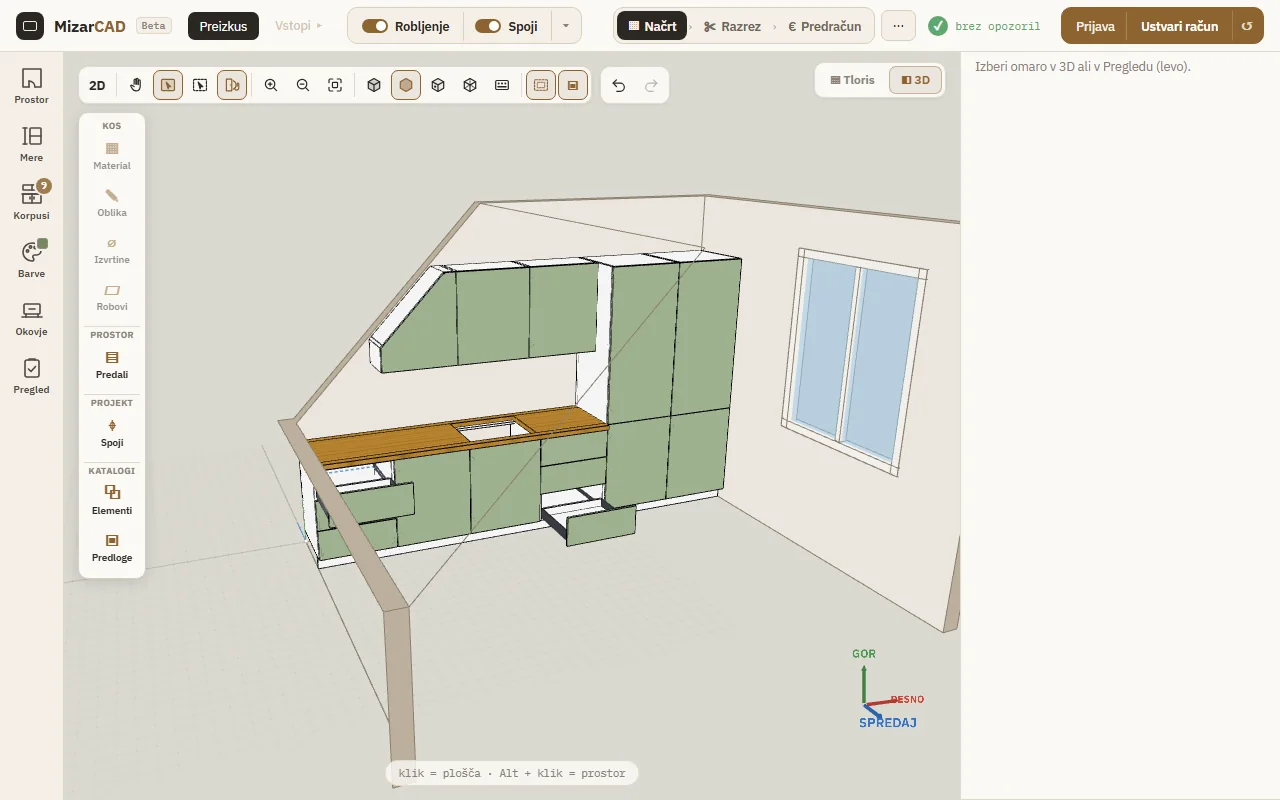Expand the dropdown next to Spoji toggle
Screen dimensions: 1280x800
566,26
